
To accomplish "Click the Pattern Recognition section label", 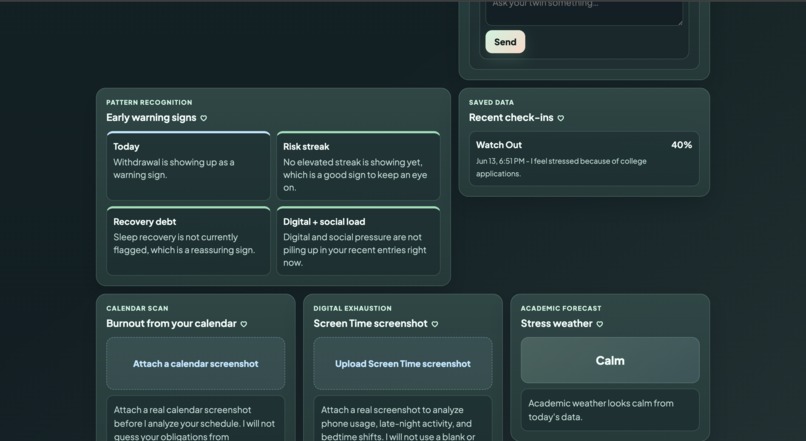I will [x=149, y=102].
